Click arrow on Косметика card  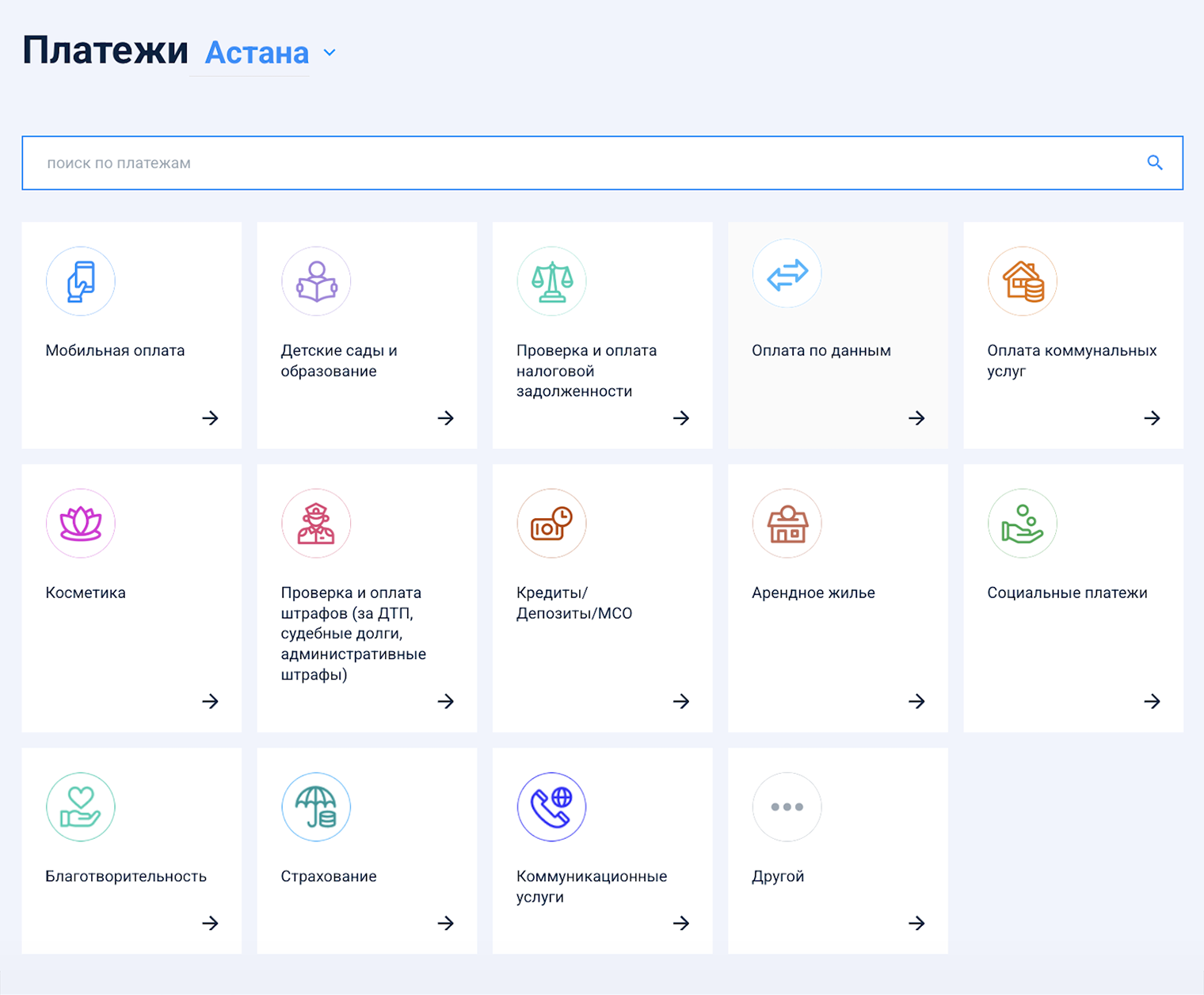click(210, 701)
